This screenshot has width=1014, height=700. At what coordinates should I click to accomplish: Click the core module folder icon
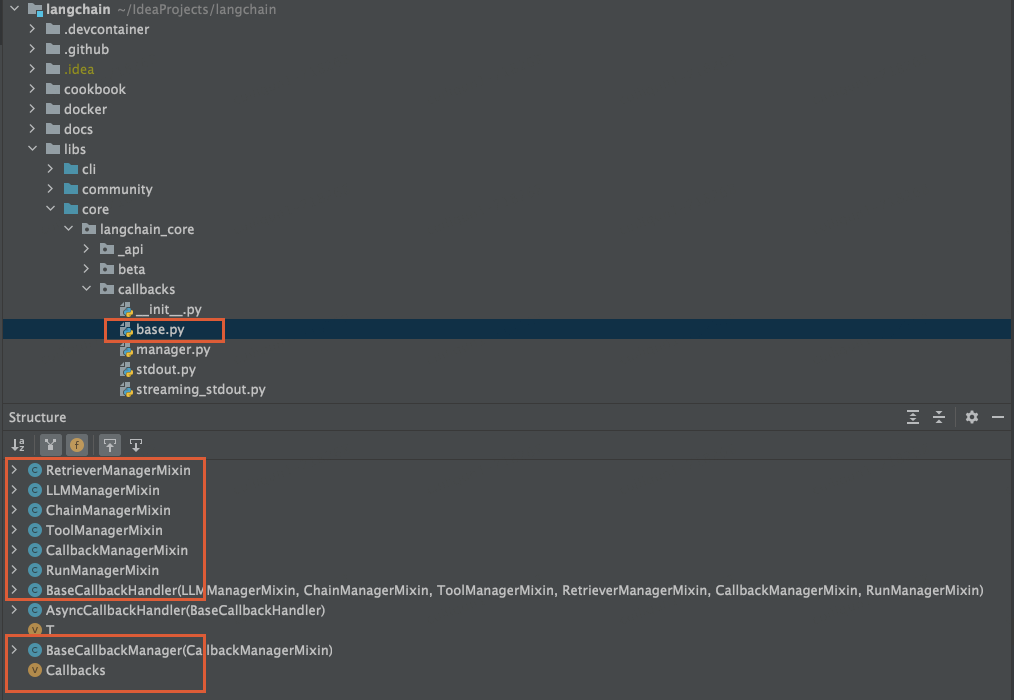pyautogui.click(x=71, y=209)
